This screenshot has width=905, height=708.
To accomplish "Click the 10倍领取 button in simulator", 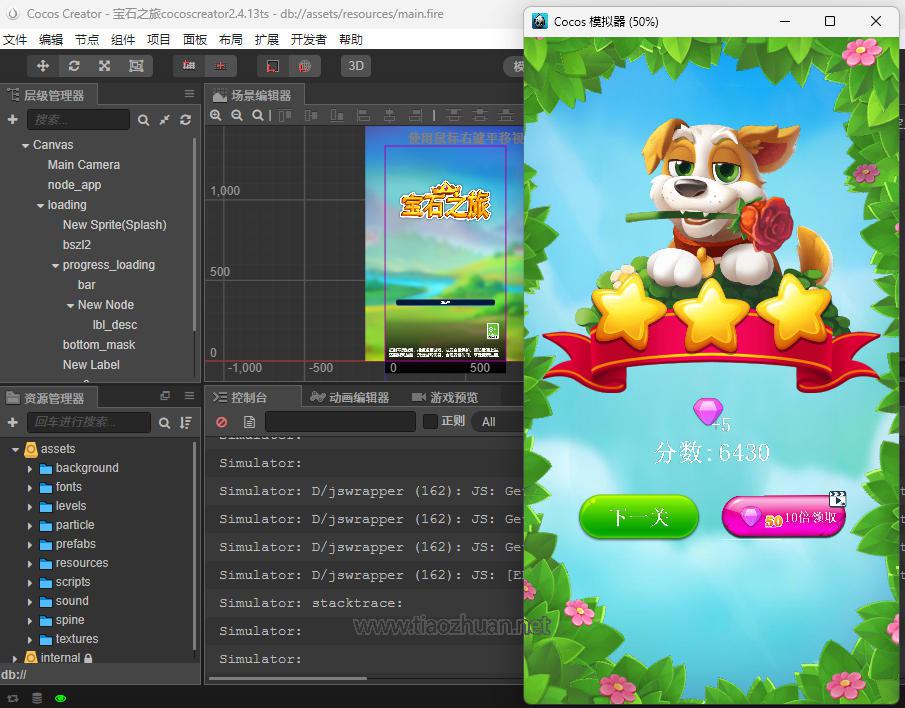I will pos(784,516).
